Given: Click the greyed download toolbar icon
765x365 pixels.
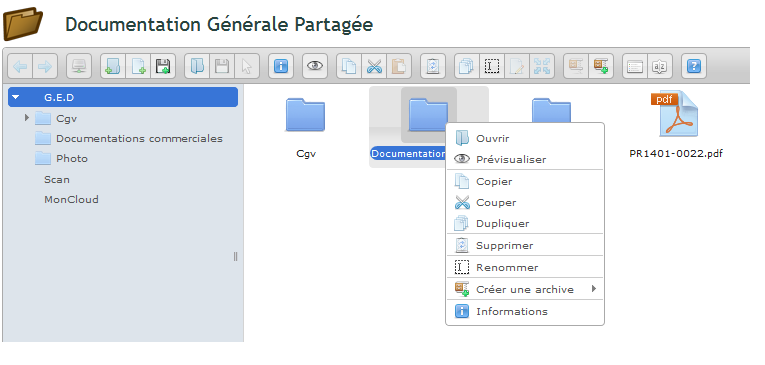Looking at the screenshot, I should tap(222, 66).
